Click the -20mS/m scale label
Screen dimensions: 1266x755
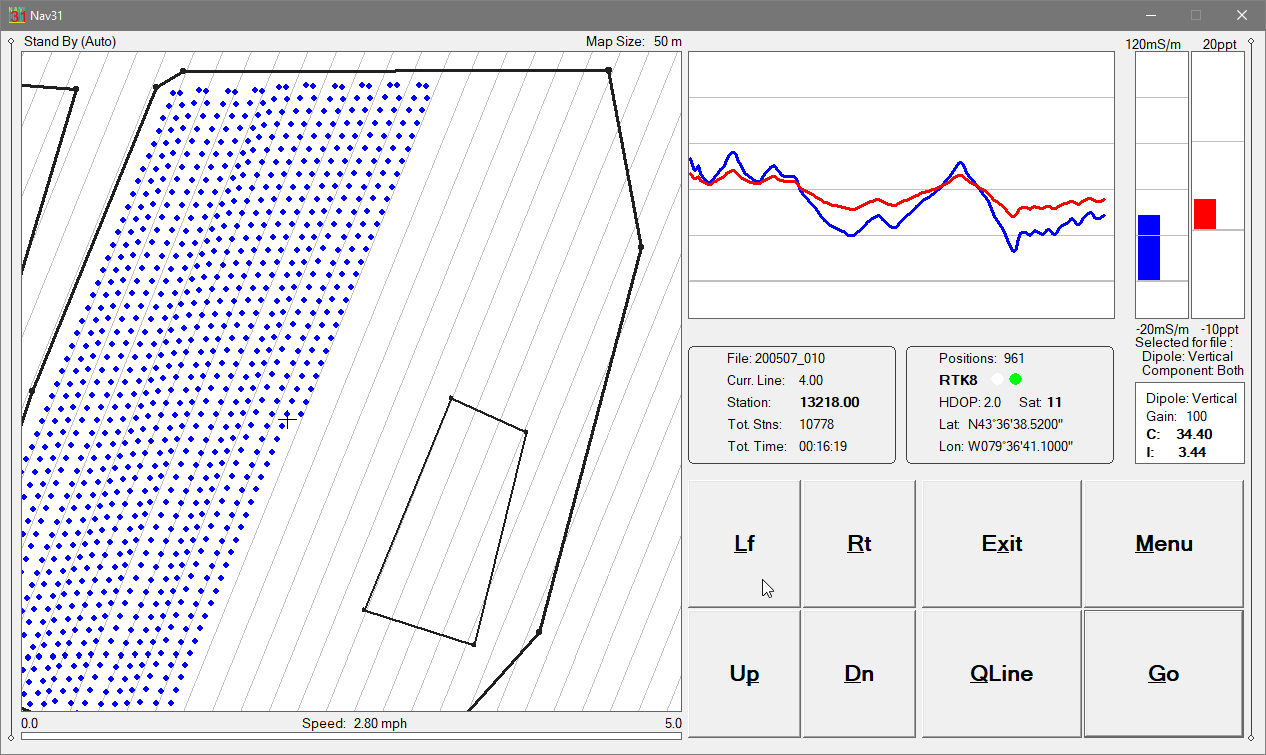pos(1161,329)
